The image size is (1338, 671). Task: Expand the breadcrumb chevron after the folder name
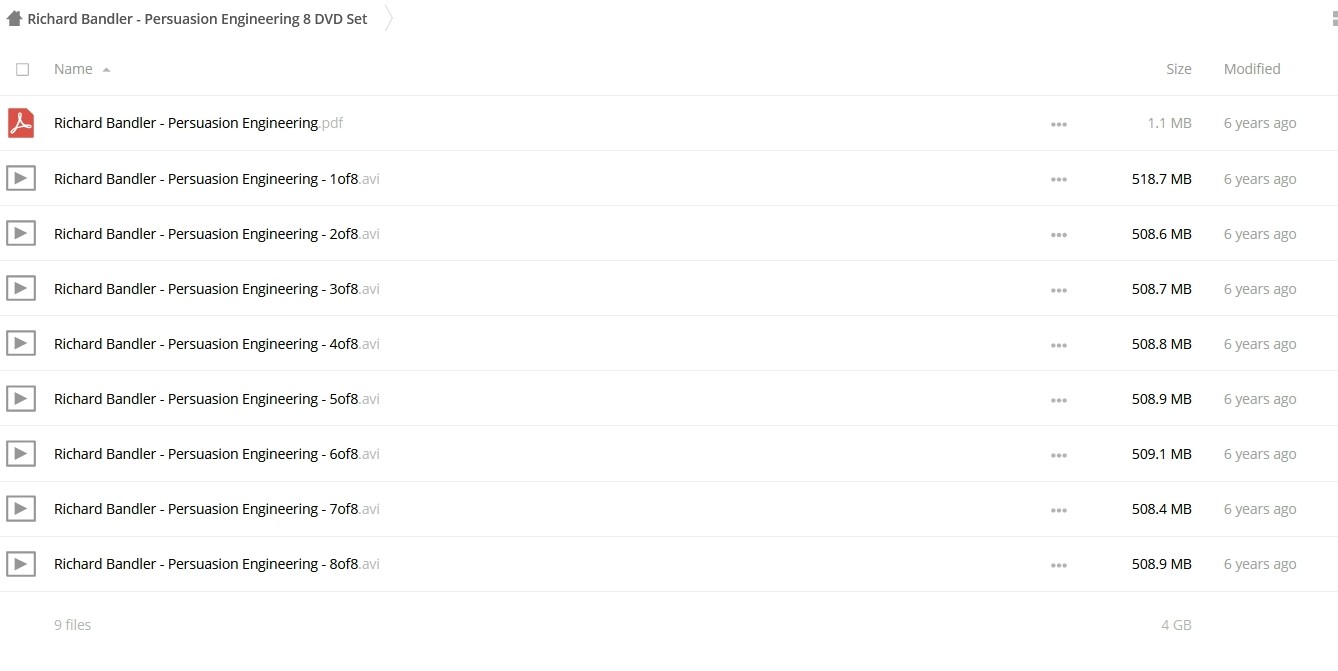point(389,18)
